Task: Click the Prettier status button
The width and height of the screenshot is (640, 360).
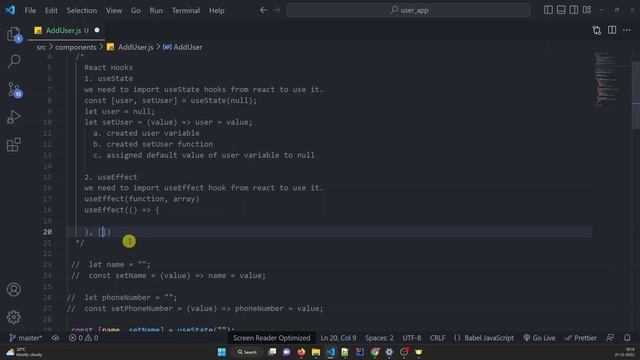Action: tap(581, 338)
